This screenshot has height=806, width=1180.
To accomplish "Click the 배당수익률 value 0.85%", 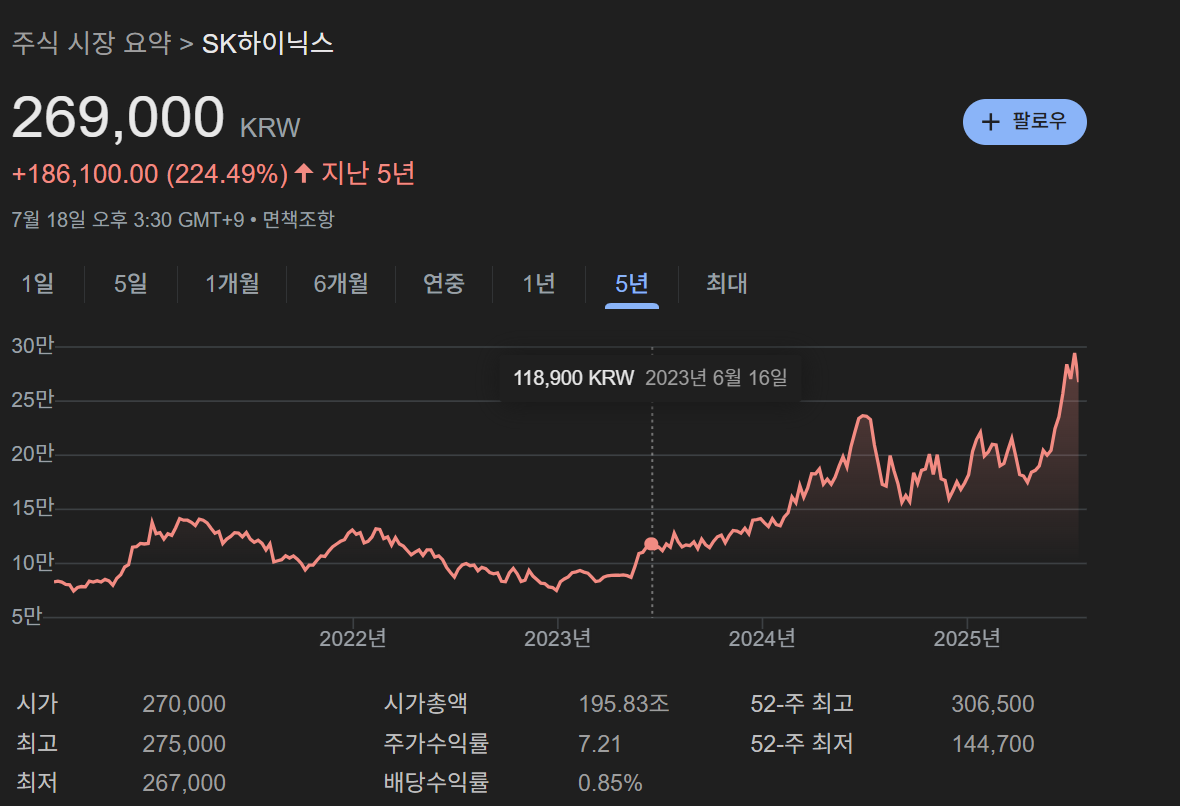I will pos(610,783).
